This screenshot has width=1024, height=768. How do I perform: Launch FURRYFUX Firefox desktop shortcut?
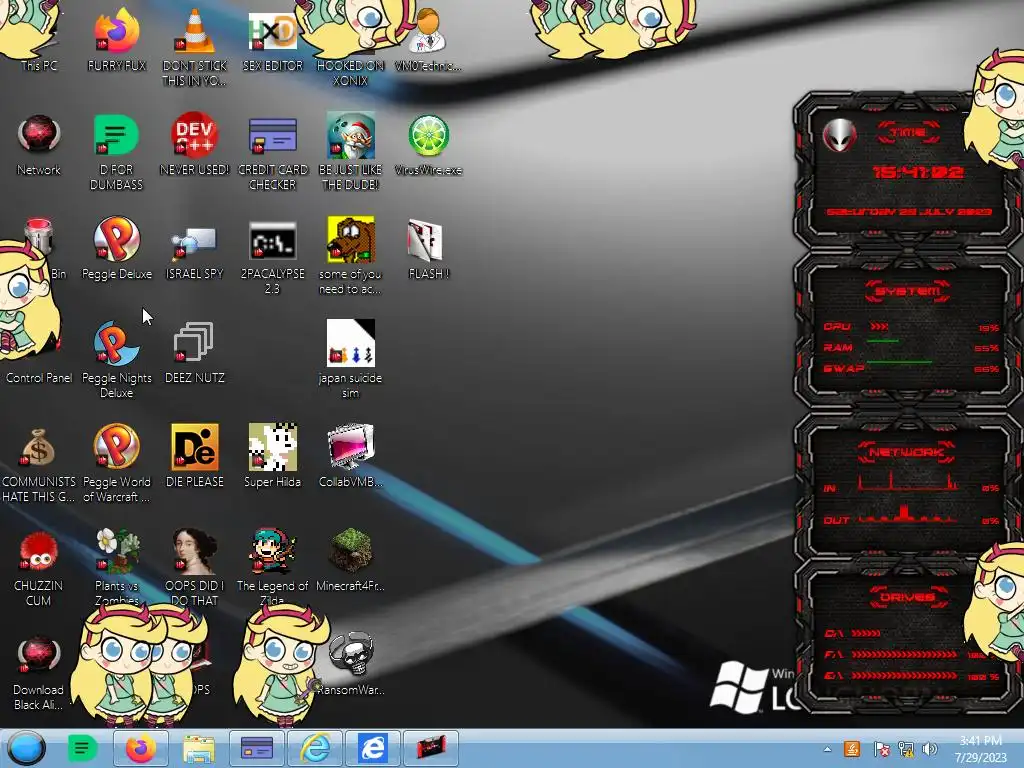[116, 39]
